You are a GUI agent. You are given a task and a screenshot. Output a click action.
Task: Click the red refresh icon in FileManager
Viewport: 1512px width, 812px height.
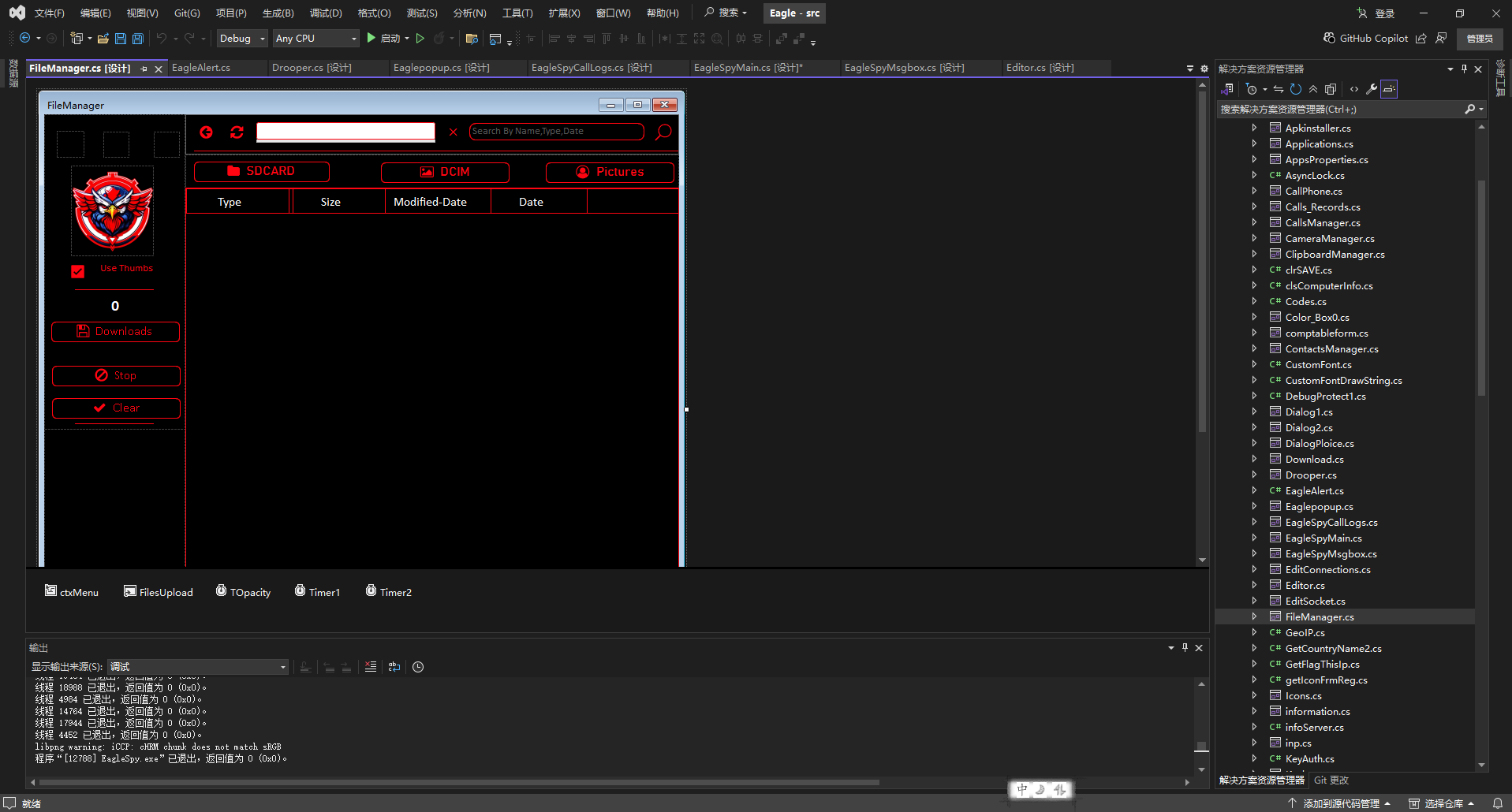[x=237, y=132]
